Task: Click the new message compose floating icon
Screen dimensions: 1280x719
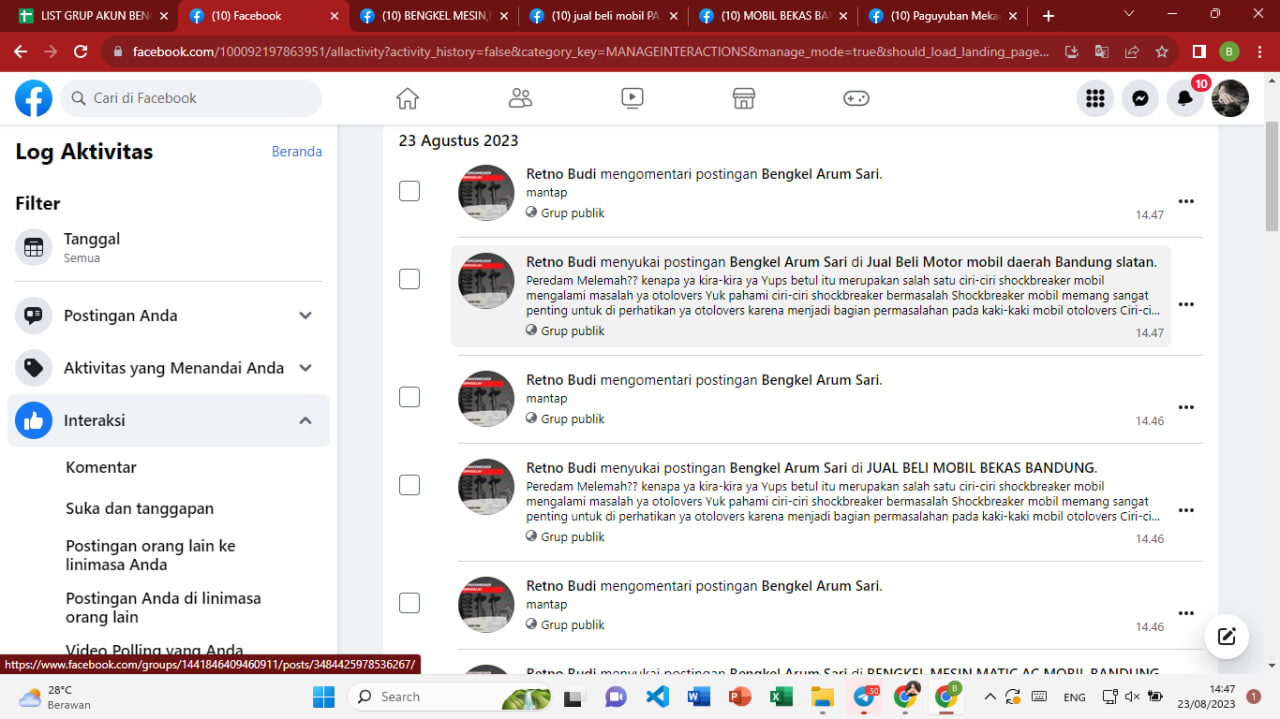Action: (x=1227, y=636)
